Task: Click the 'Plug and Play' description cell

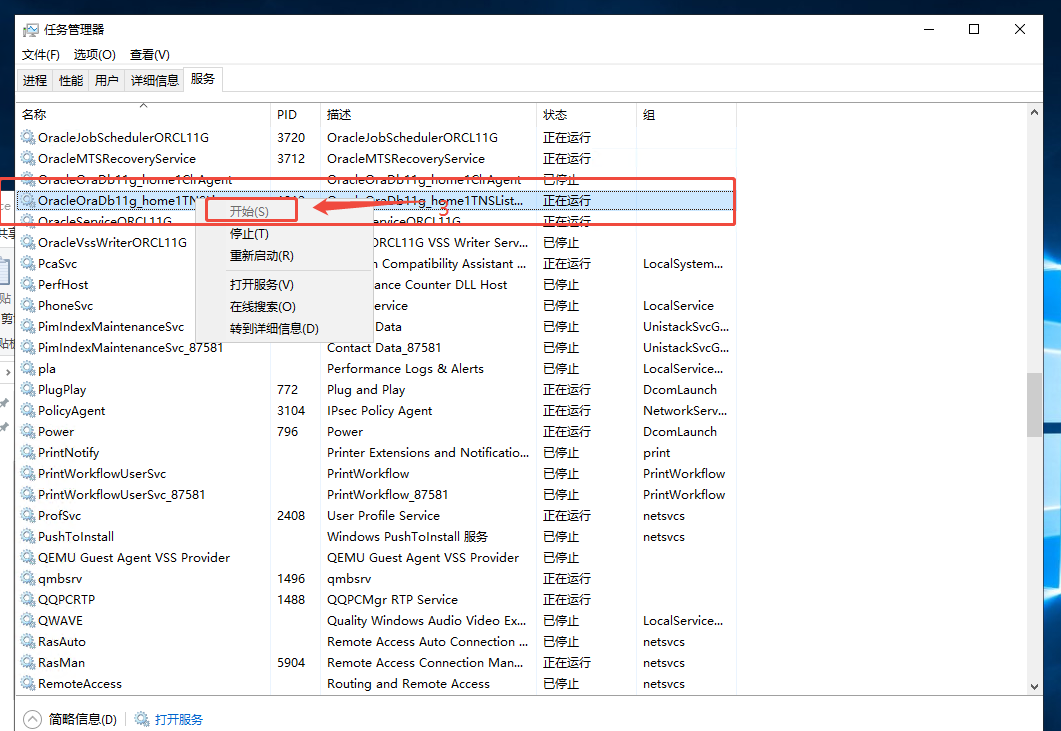Action: click(x=366, y=390)
